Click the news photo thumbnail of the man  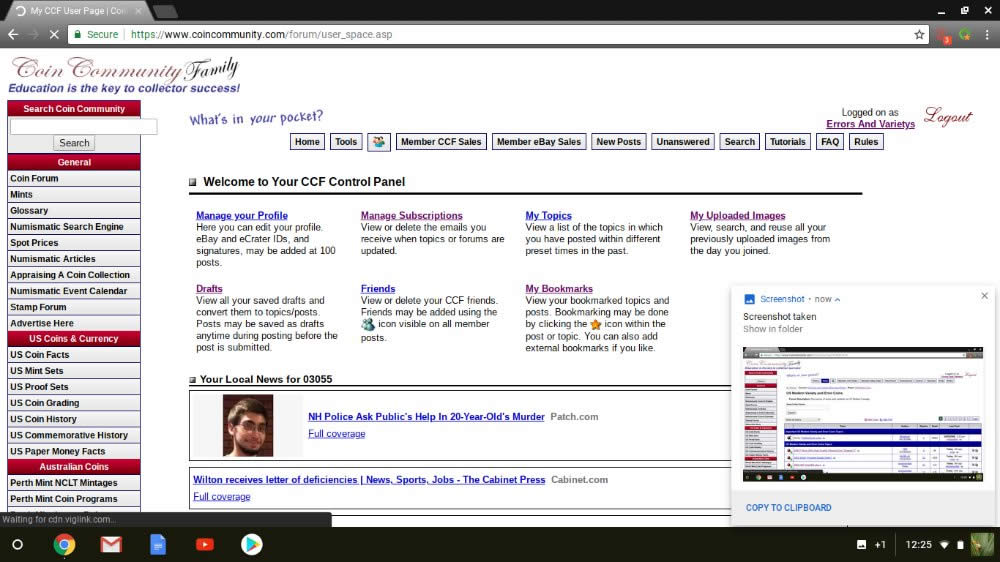click(x=247, y=425)
